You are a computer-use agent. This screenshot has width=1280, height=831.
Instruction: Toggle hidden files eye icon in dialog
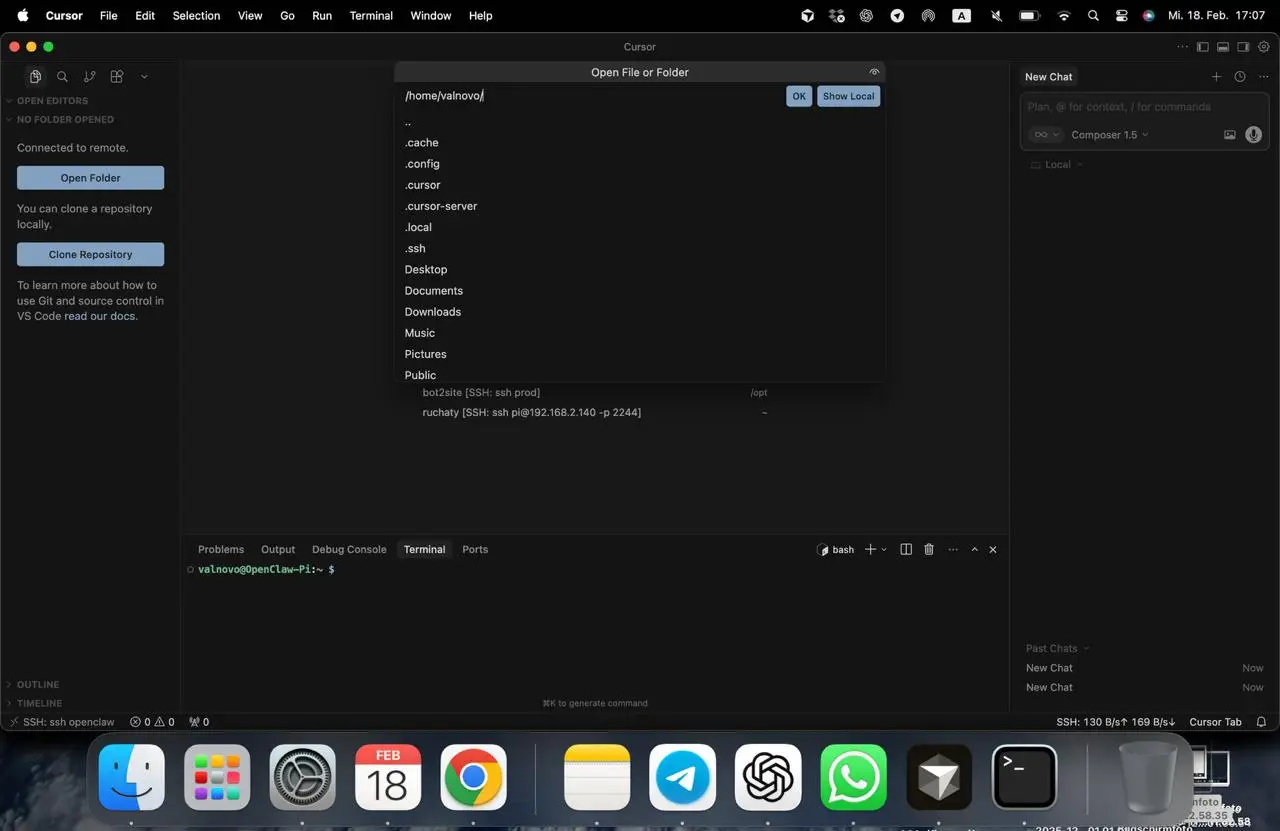[874, 72]
